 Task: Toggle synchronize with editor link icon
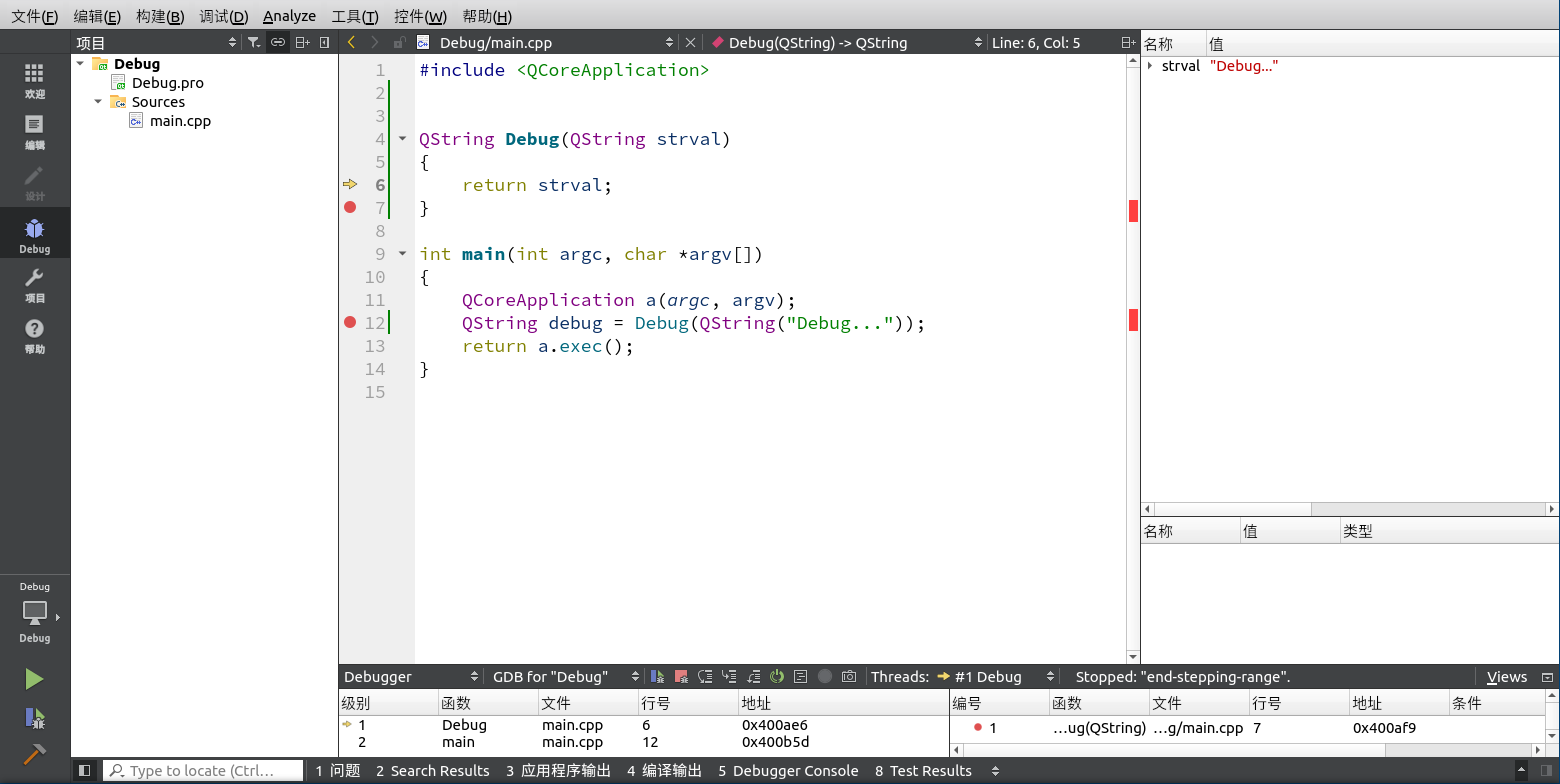pos(277,42)
